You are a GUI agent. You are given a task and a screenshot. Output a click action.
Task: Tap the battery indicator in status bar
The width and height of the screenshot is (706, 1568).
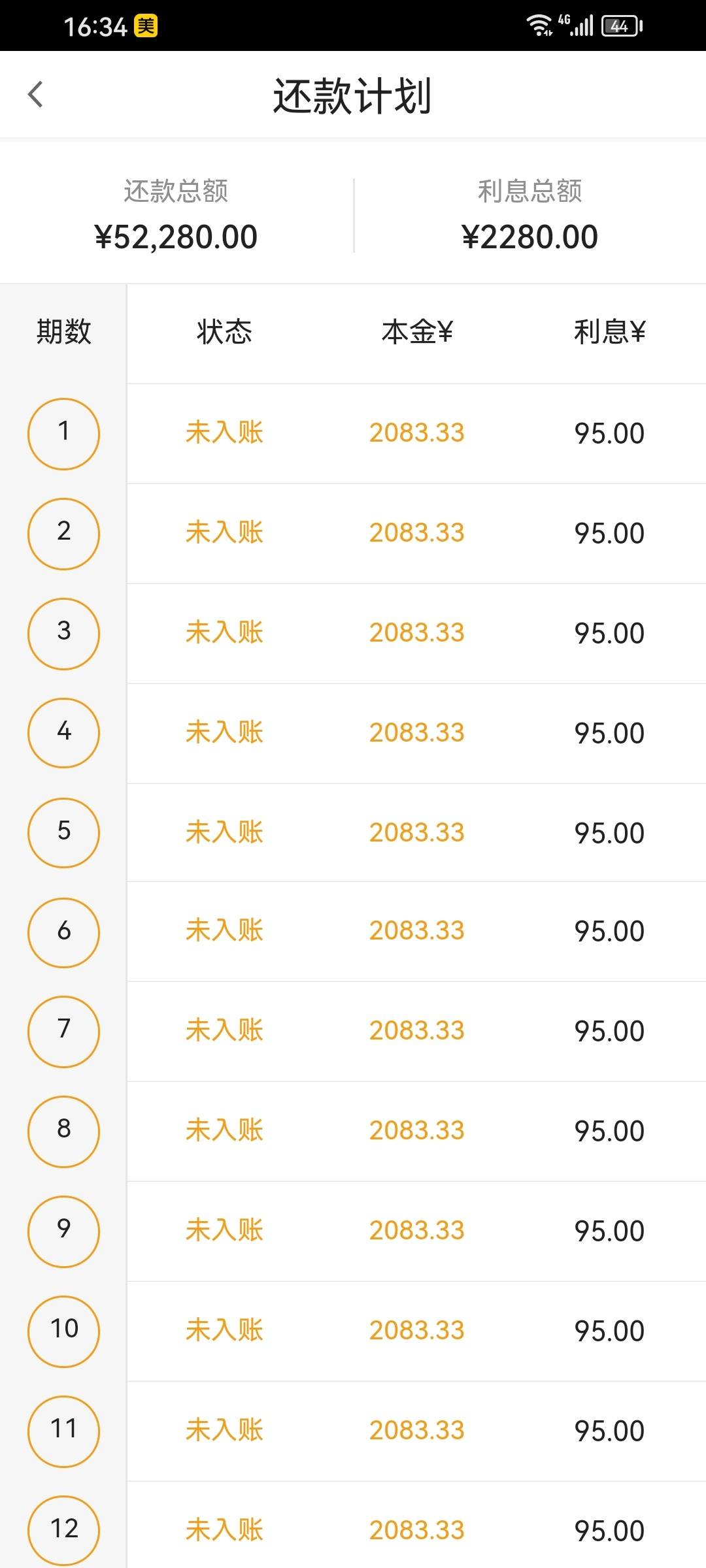(622, 26)
